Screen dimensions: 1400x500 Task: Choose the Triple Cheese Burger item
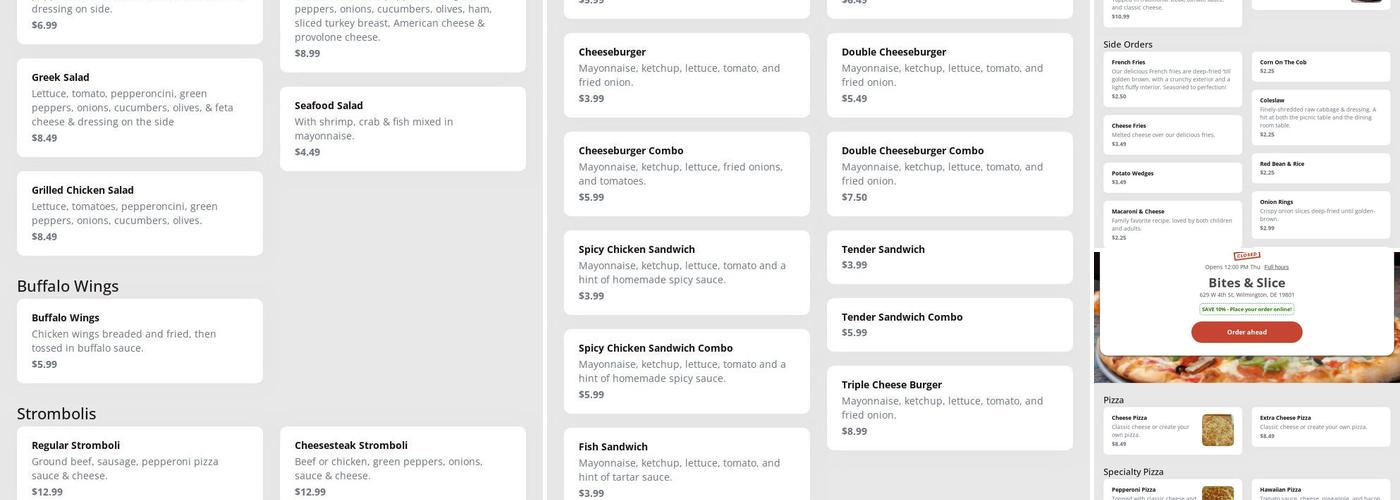(x=949, y=407)
